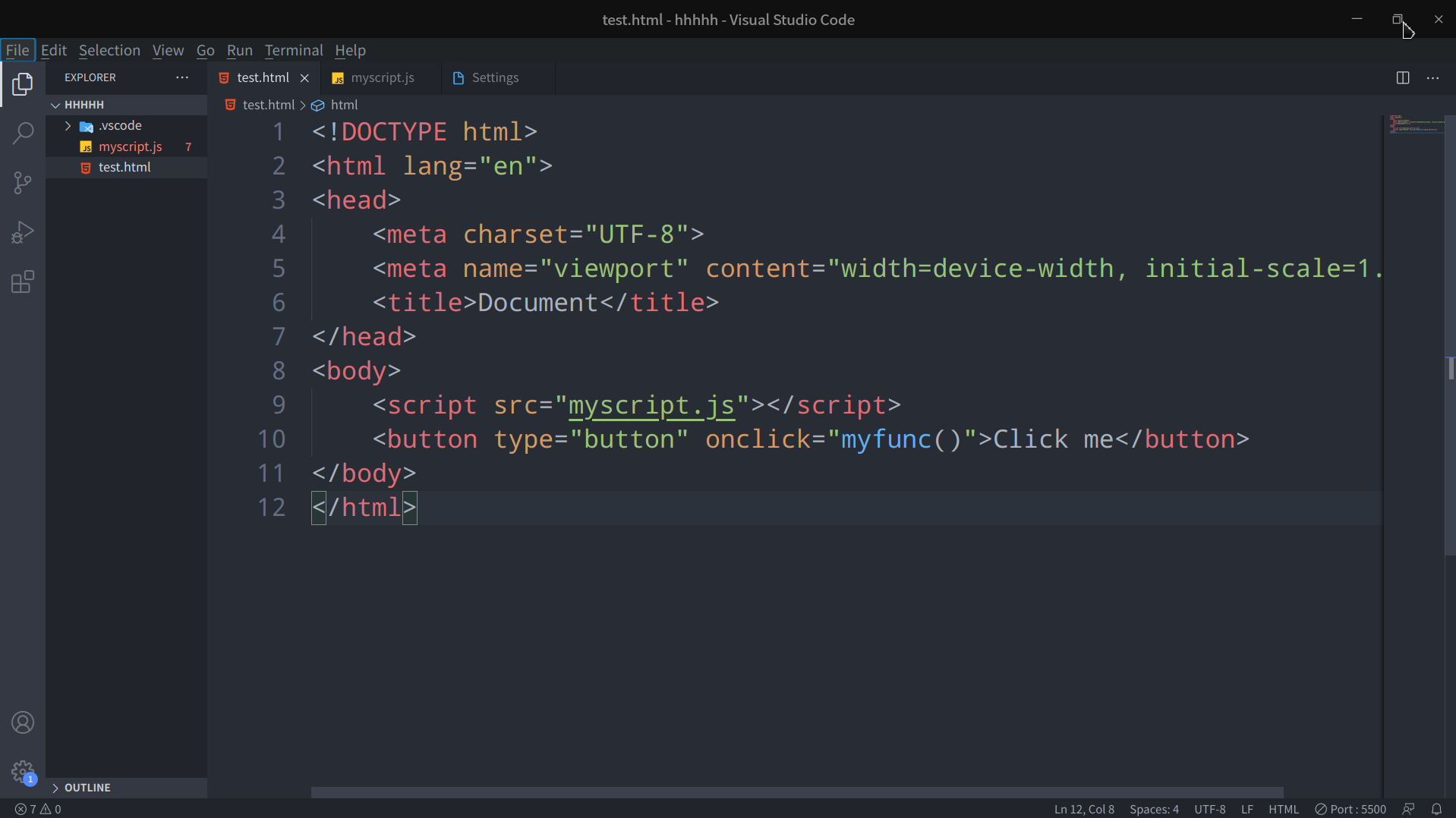Switch to the Settings tab
This screenshot has height=818, width=1456.
(x=497, y=77)
